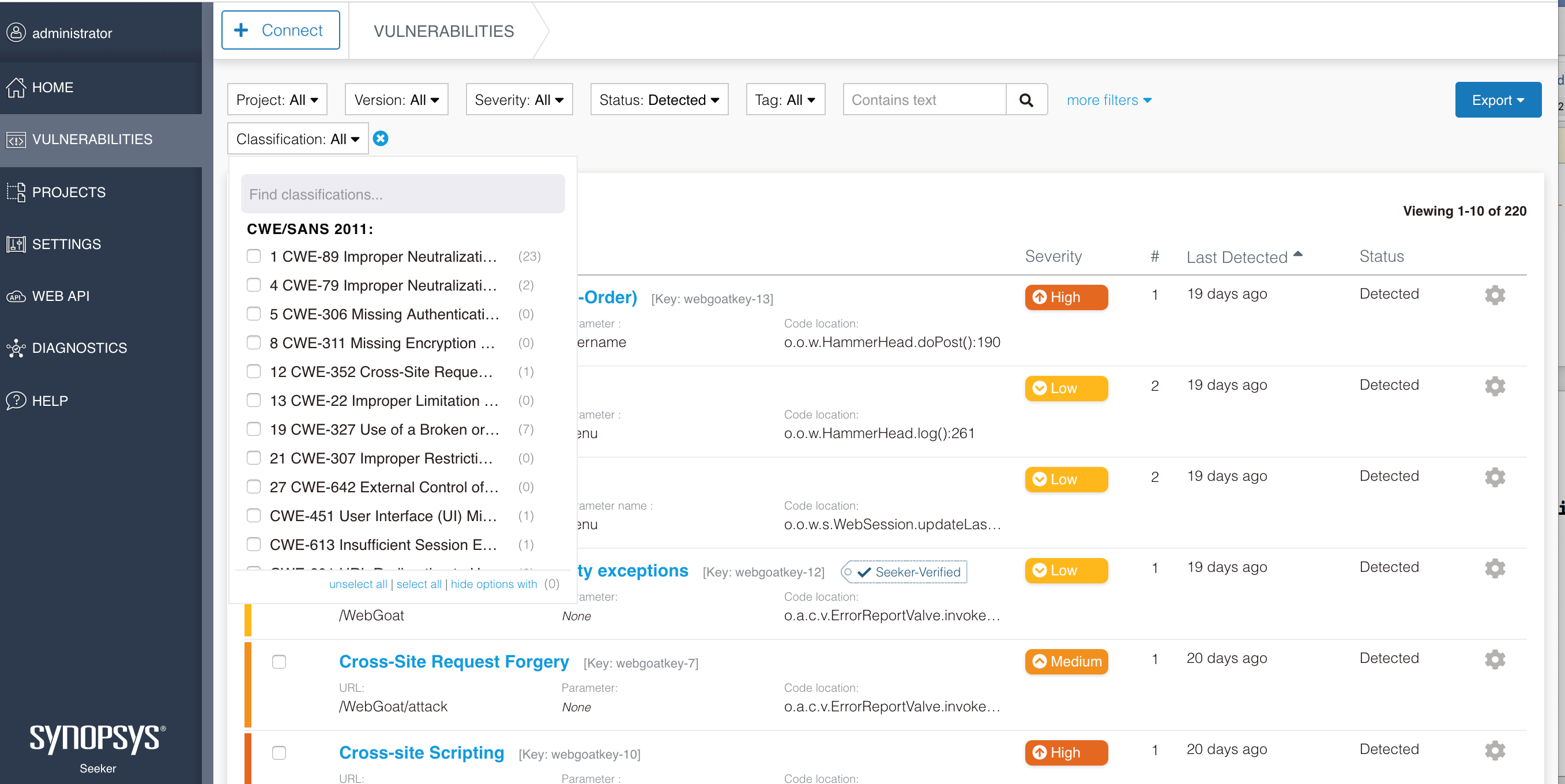Screen dimensions: 1565x784
Task: Click the Connect button
Action: [x=280, y=30]
